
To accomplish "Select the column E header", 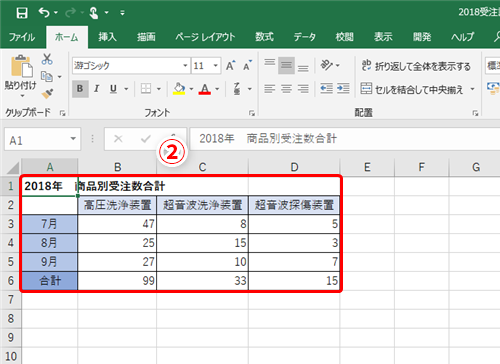I will (367, 167).
